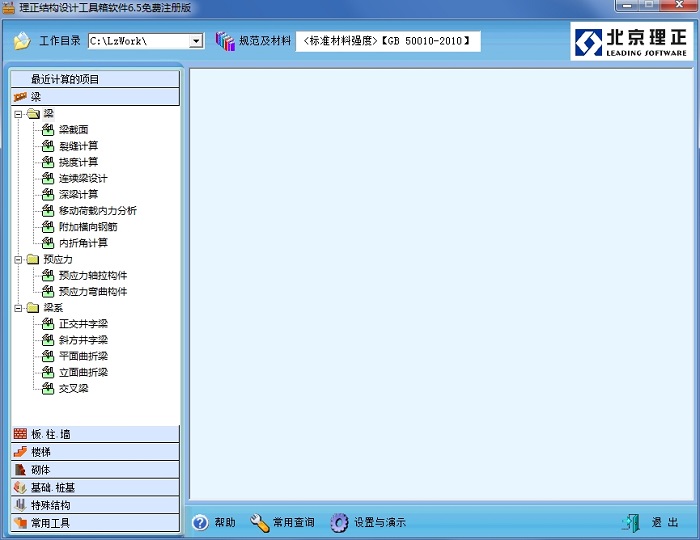Select 平面曲折梁 item

83,356
